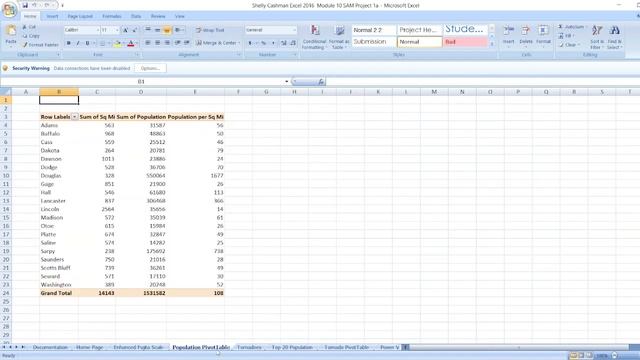The height and width of the screenshot is (360, 640).
Task: Open the General number format dropdown
Action: [x=294, y=30]
